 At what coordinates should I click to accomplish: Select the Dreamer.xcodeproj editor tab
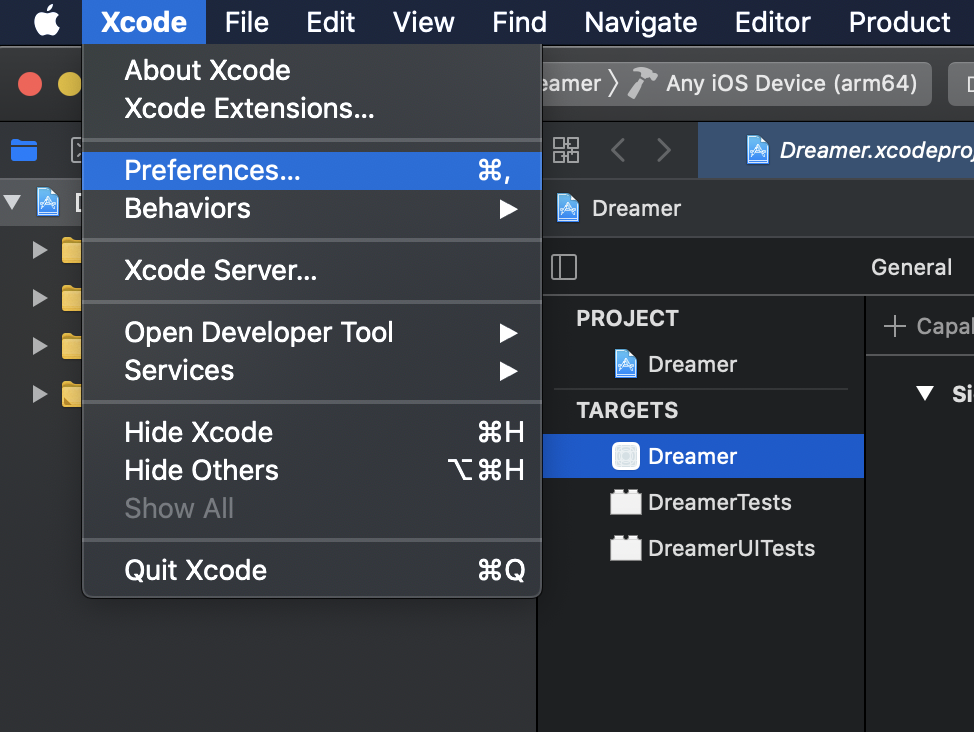point(836,150)
